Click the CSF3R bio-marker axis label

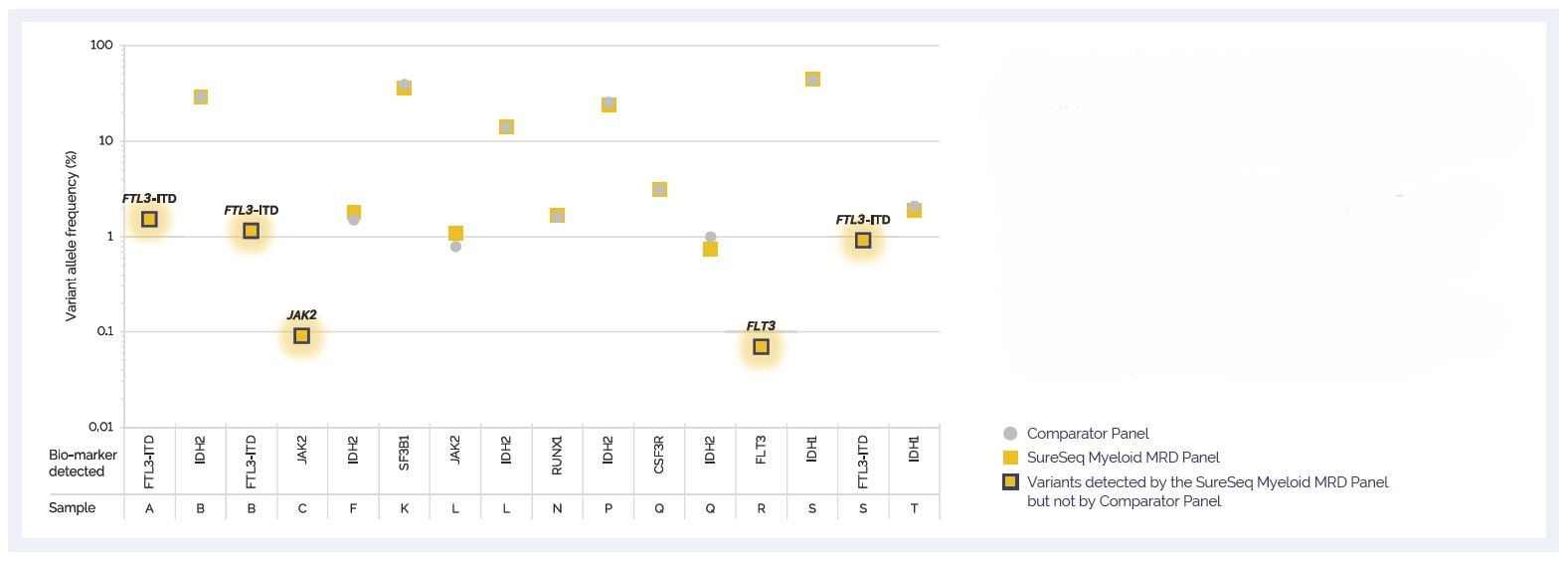coord(659,455)
